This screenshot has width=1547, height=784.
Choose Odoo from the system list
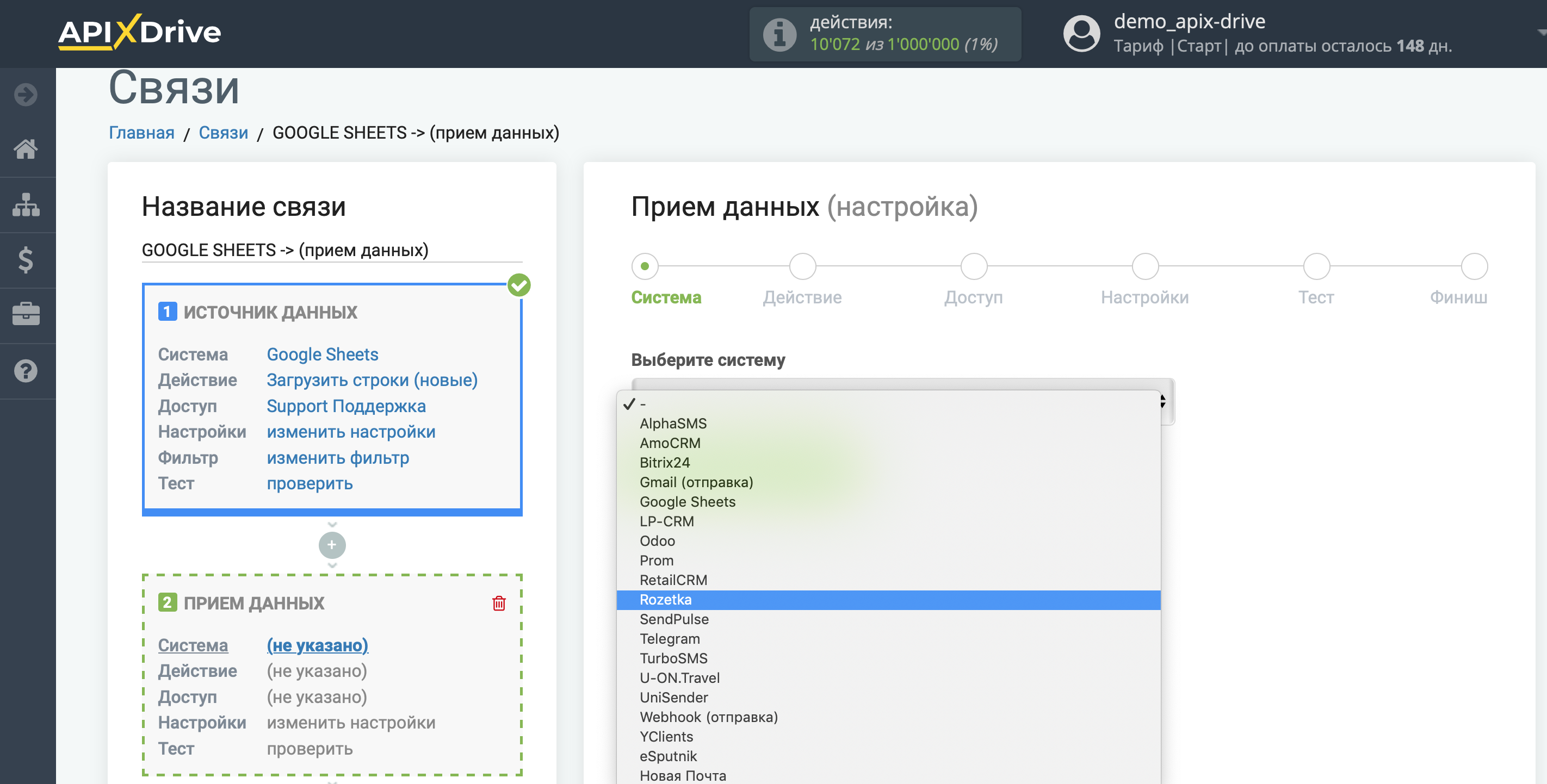click(x=888, y=541)
